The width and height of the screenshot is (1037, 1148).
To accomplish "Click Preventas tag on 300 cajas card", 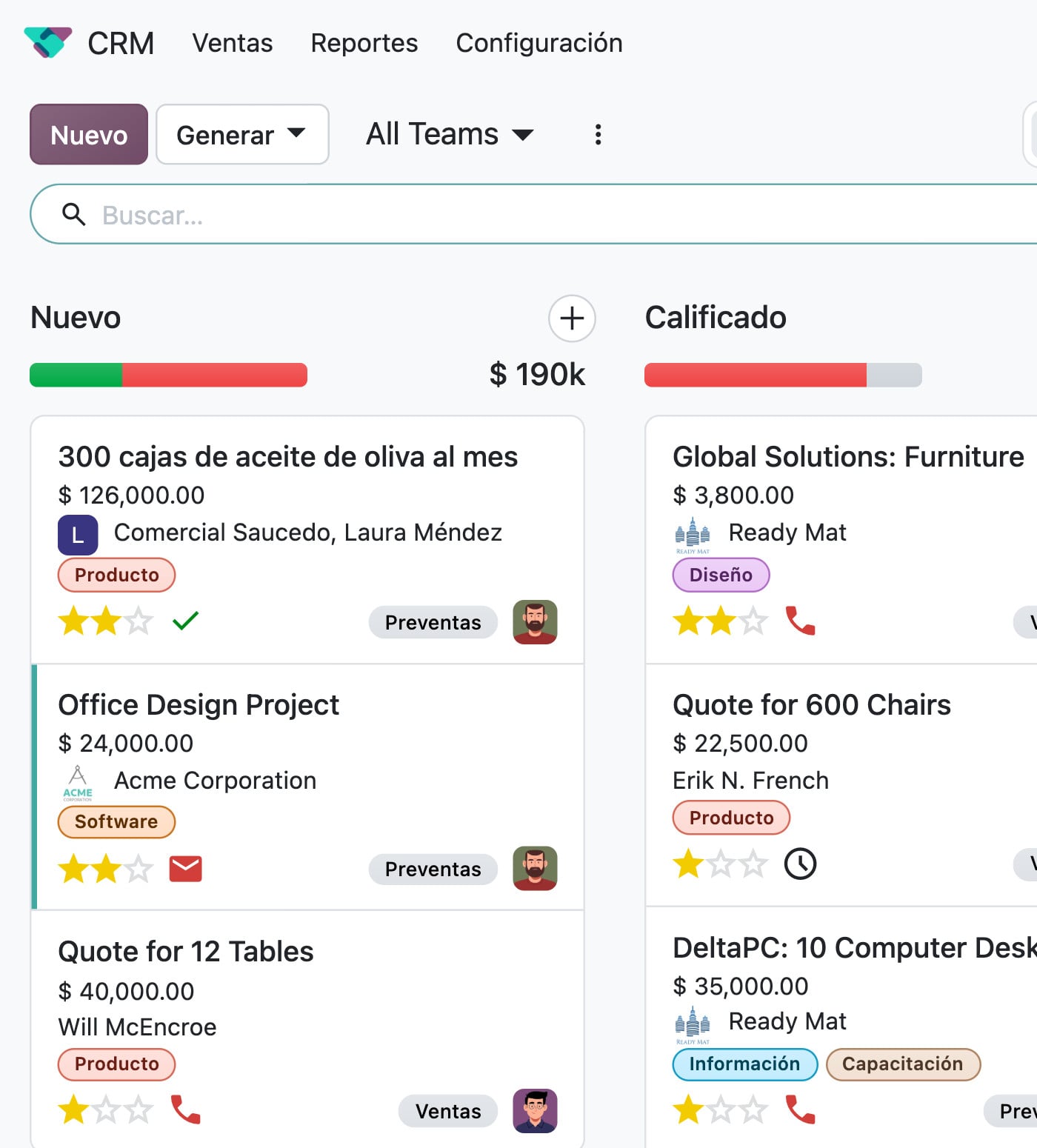I will point(433,622).
